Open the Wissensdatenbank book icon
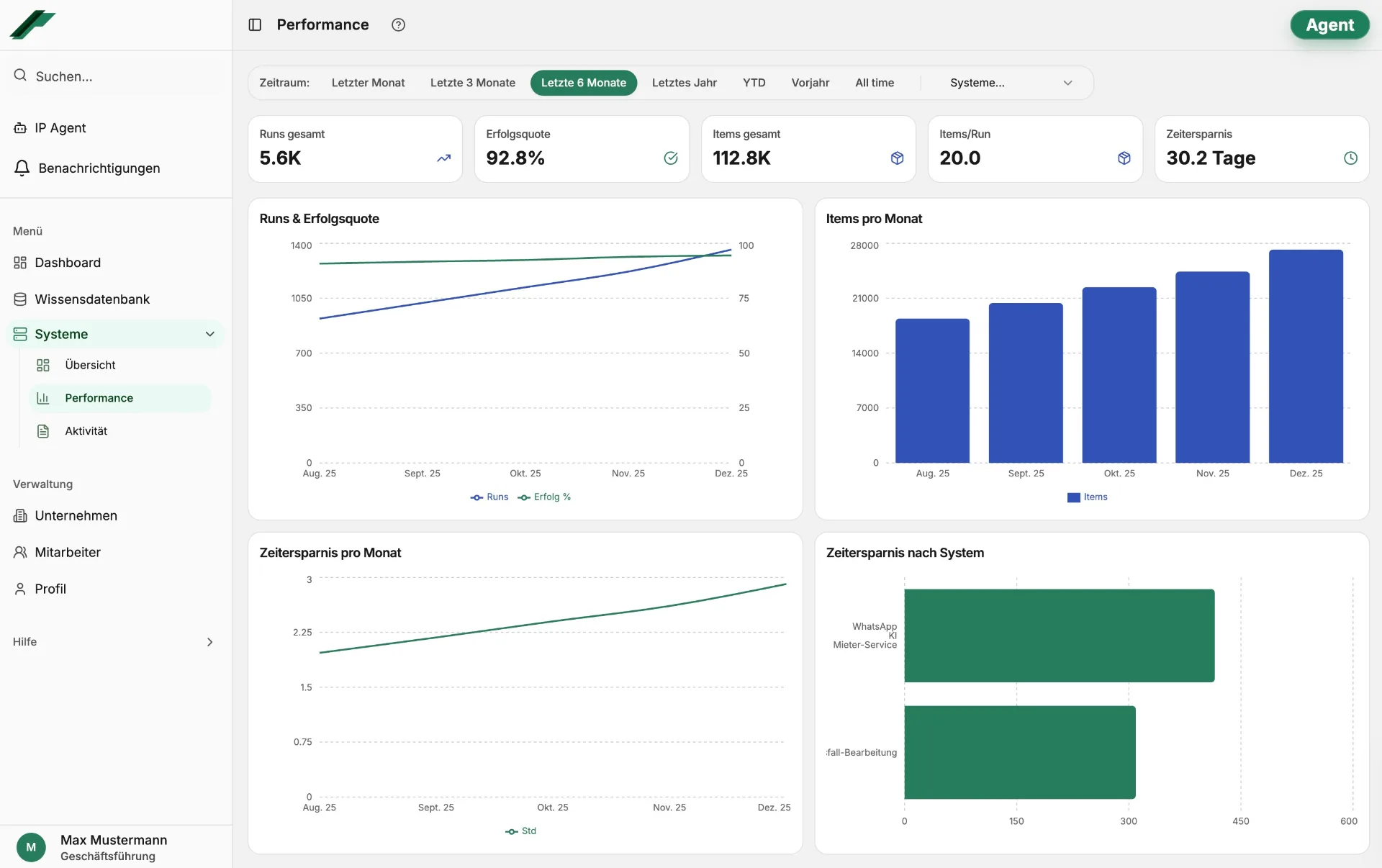1382x868 pixels. pyautogui.click(x=20, y=299)
